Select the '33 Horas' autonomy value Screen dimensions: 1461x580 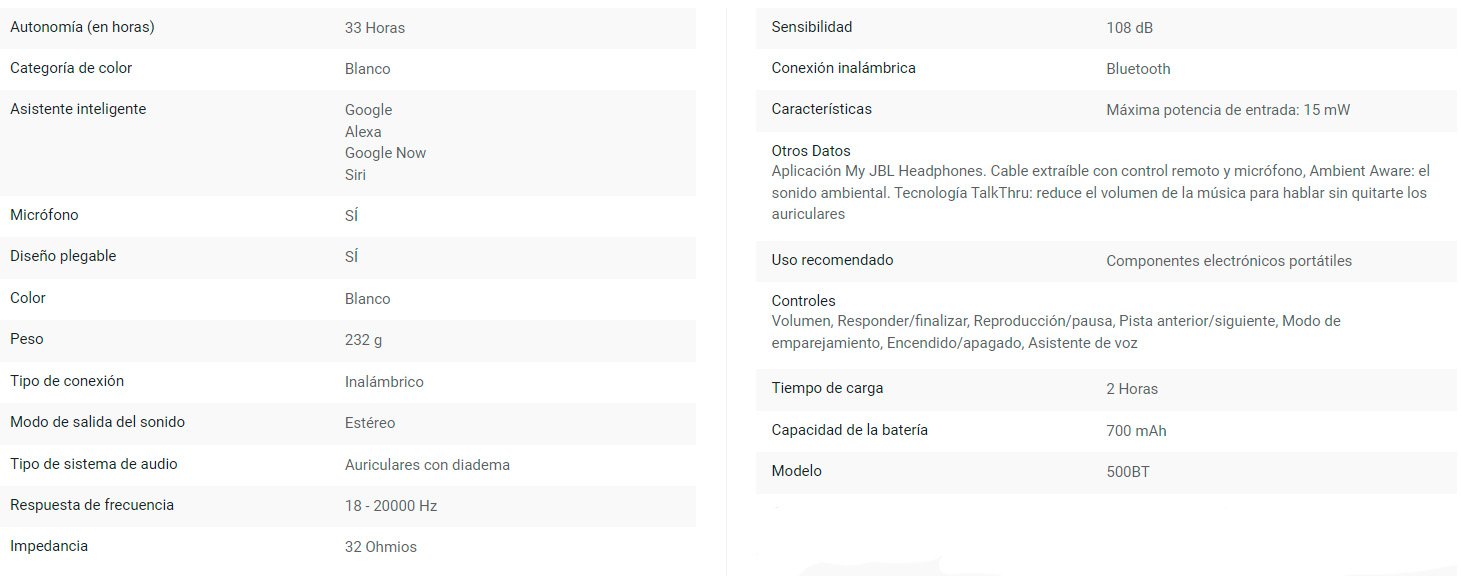375,28
